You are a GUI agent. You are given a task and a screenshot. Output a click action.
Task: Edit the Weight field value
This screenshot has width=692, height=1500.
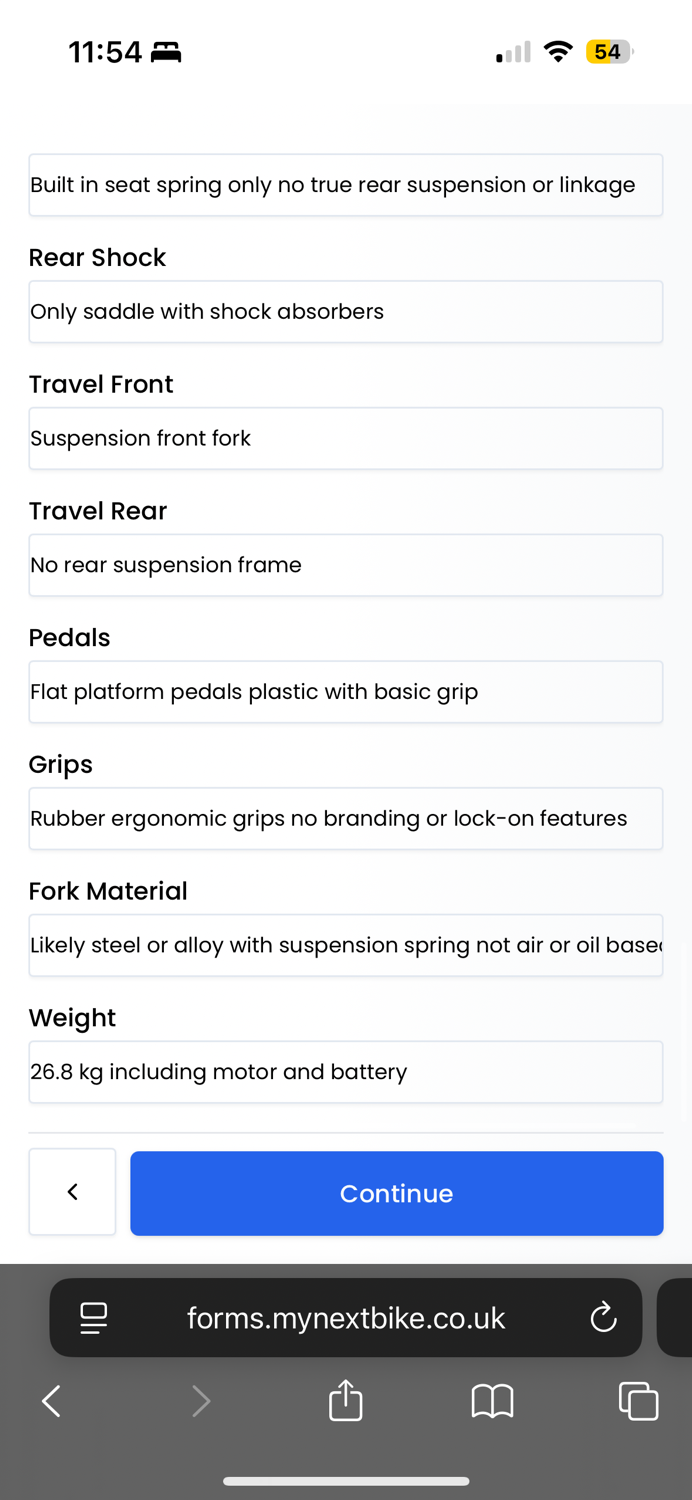point(346,1072)
